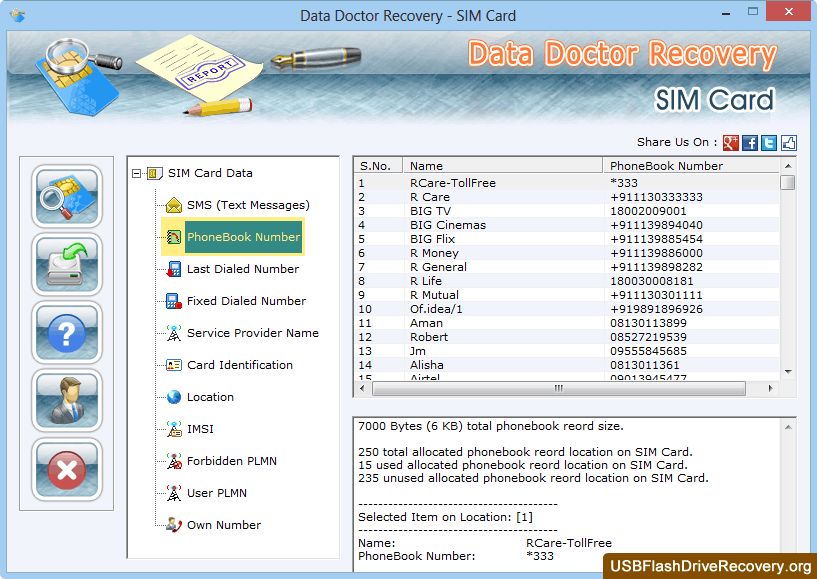The height and width of the screenshot is (579, 817).
Task: Click the horizontal scrollbar thumb in table
Action: tap(558, 388)
